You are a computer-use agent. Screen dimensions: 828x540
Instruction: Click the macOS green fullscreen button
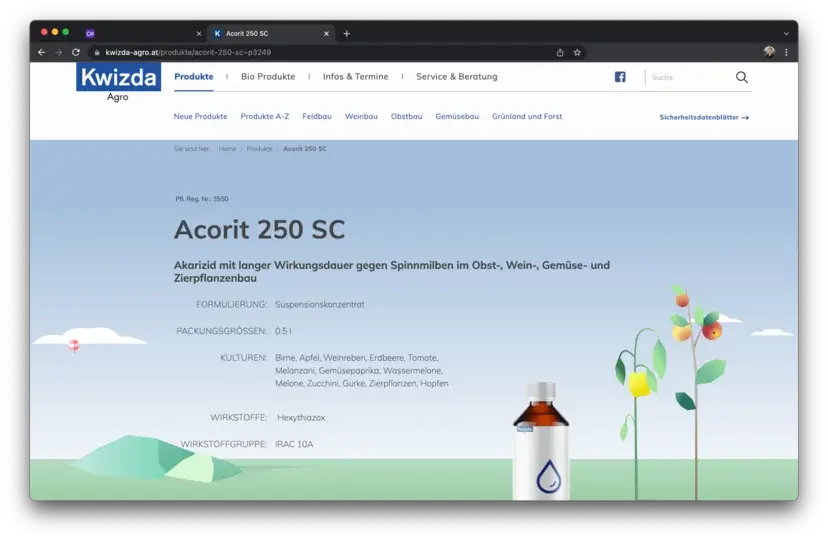pyautogui.click(x=65, y=32)
